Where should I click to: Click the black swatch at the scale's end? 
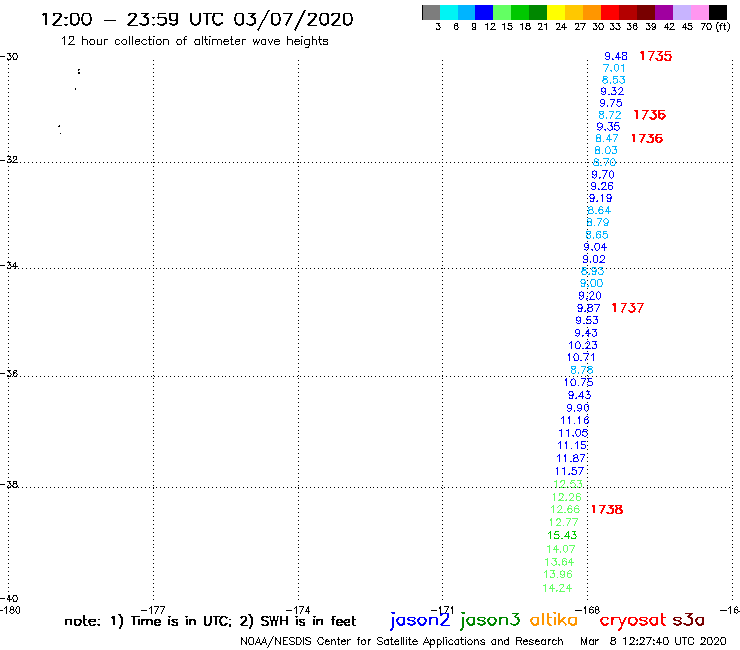[717, 12]
